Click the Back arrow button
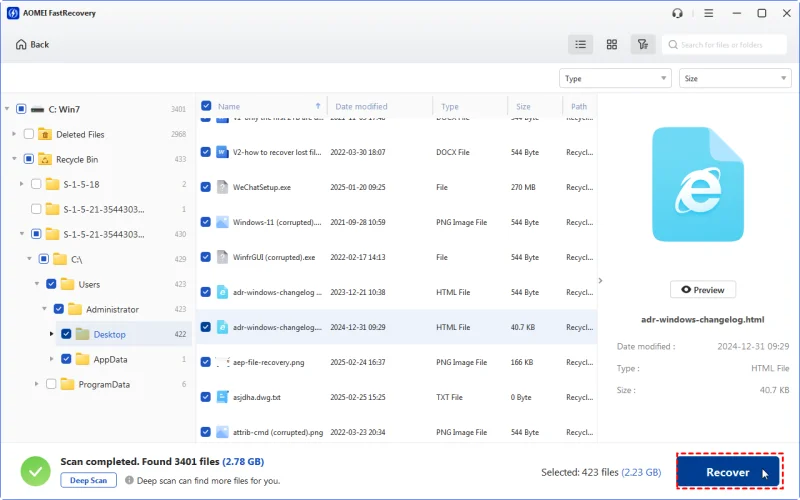800x500 pixels. [32, 45]
